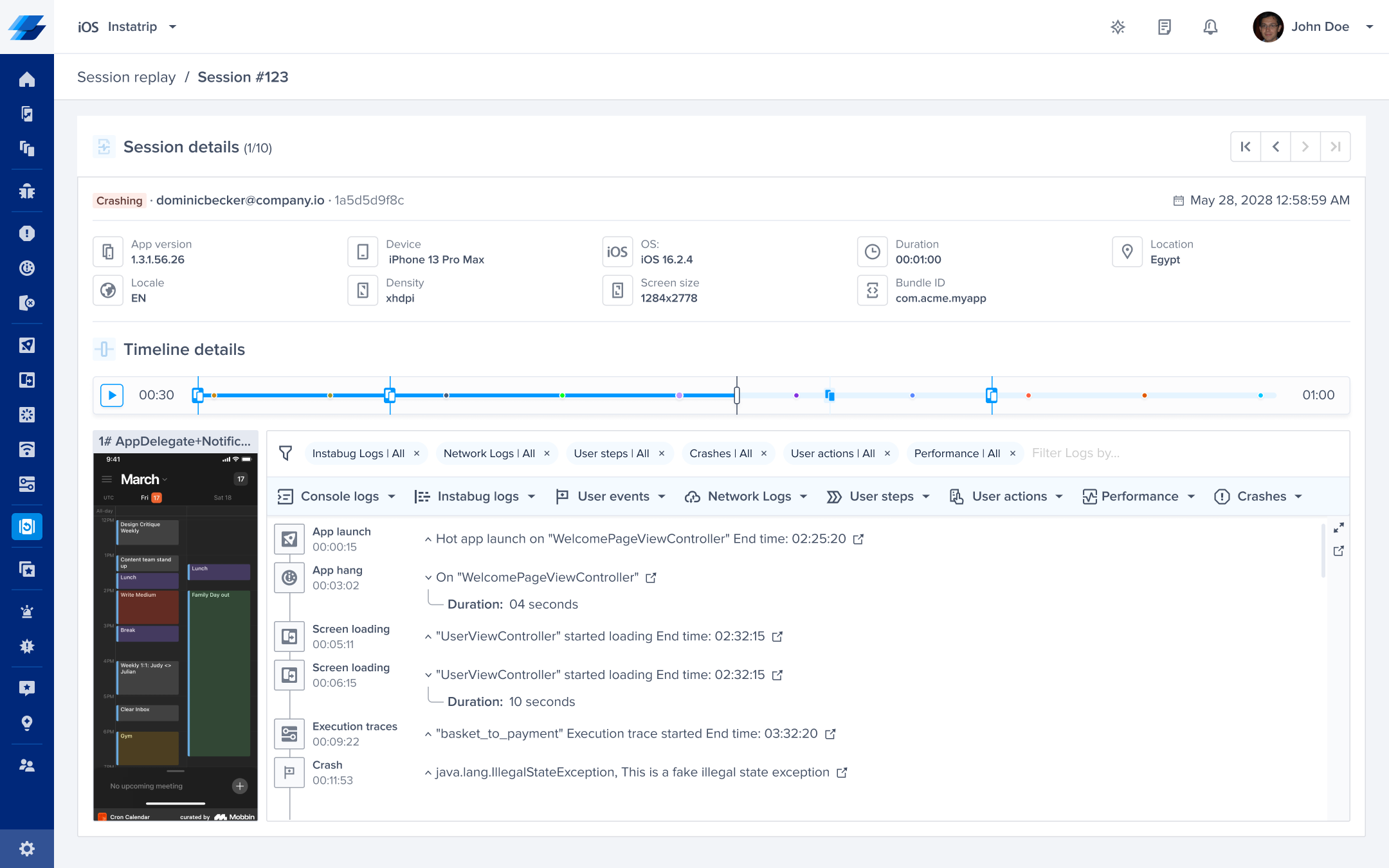Image resolution: width=1389 pixels, height=868 pixels.
Task: Collapse the App hang log entry
Action: click(x=428, y=577)
